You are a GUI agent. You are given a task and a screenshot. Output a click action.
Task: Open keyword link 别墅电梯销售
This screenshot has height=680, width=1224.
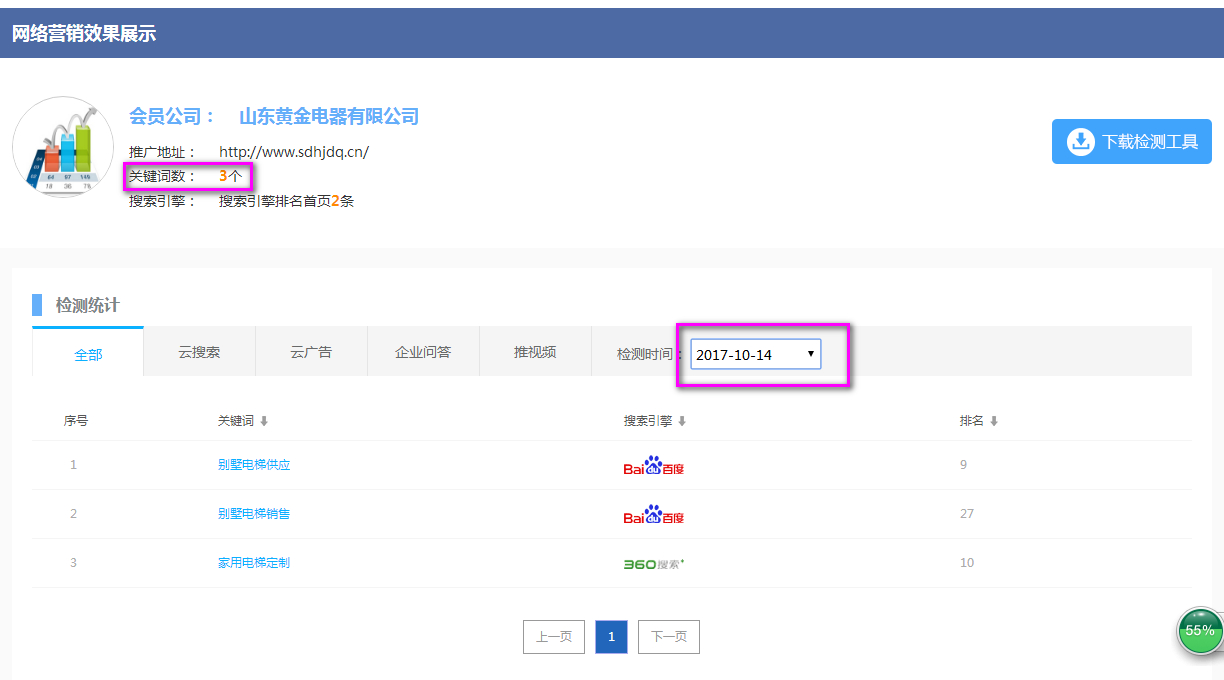254,514
